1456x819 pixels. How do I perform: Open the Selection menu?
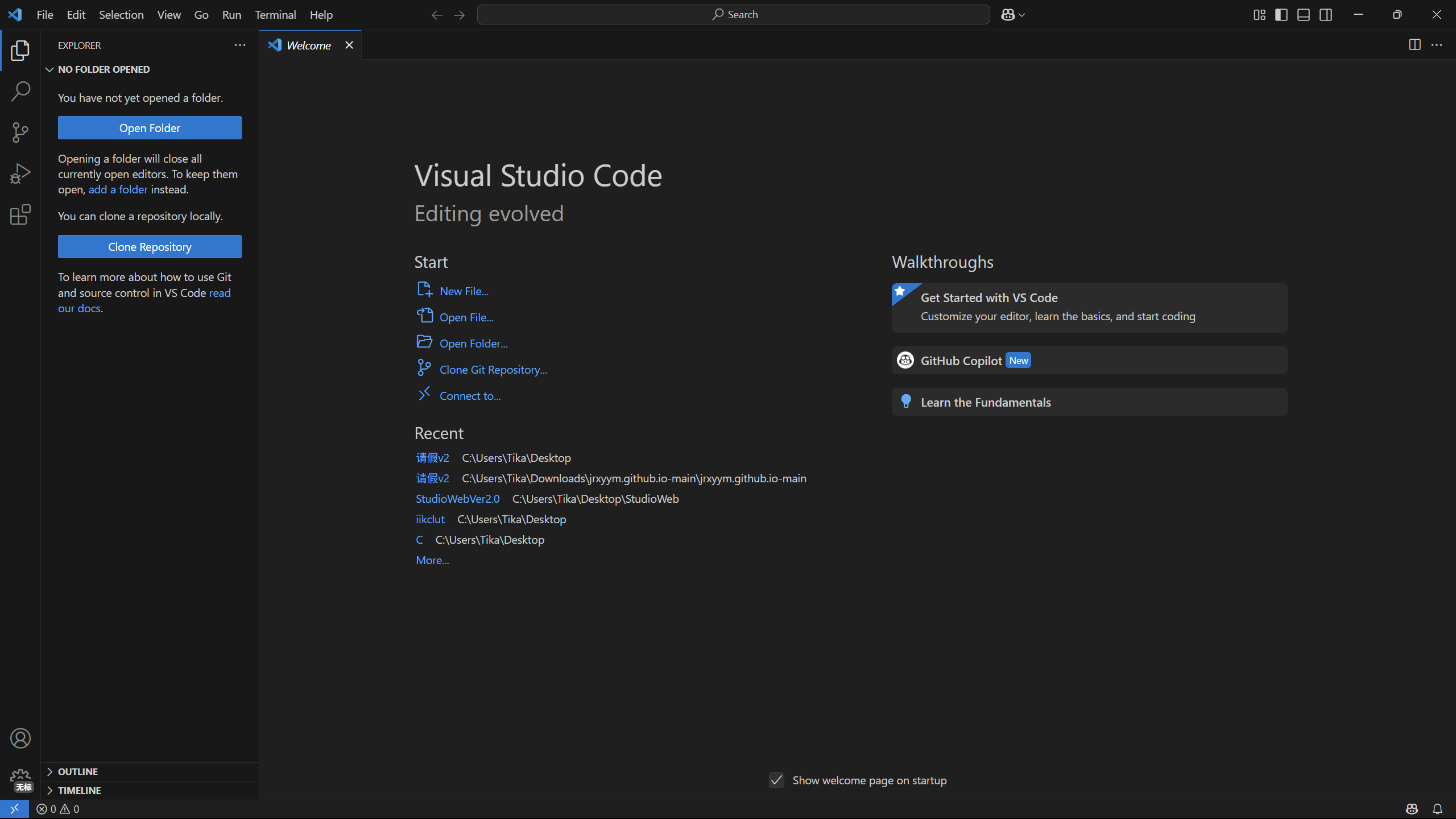[x=121, y=15]
